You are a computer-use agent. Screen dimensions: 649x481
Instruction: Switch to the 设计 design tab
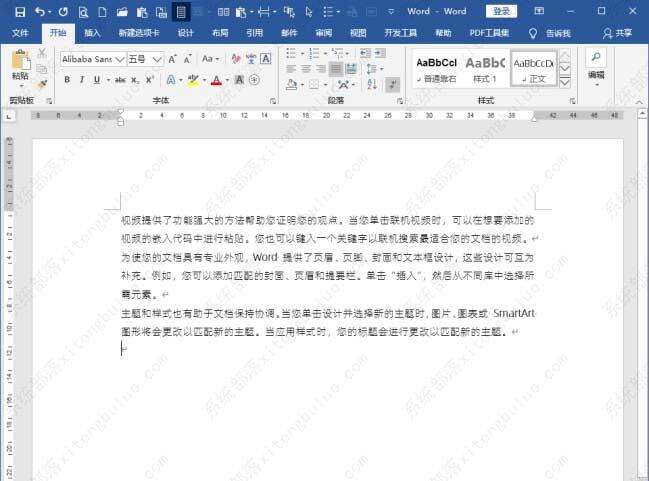click(x=185, y=33)
